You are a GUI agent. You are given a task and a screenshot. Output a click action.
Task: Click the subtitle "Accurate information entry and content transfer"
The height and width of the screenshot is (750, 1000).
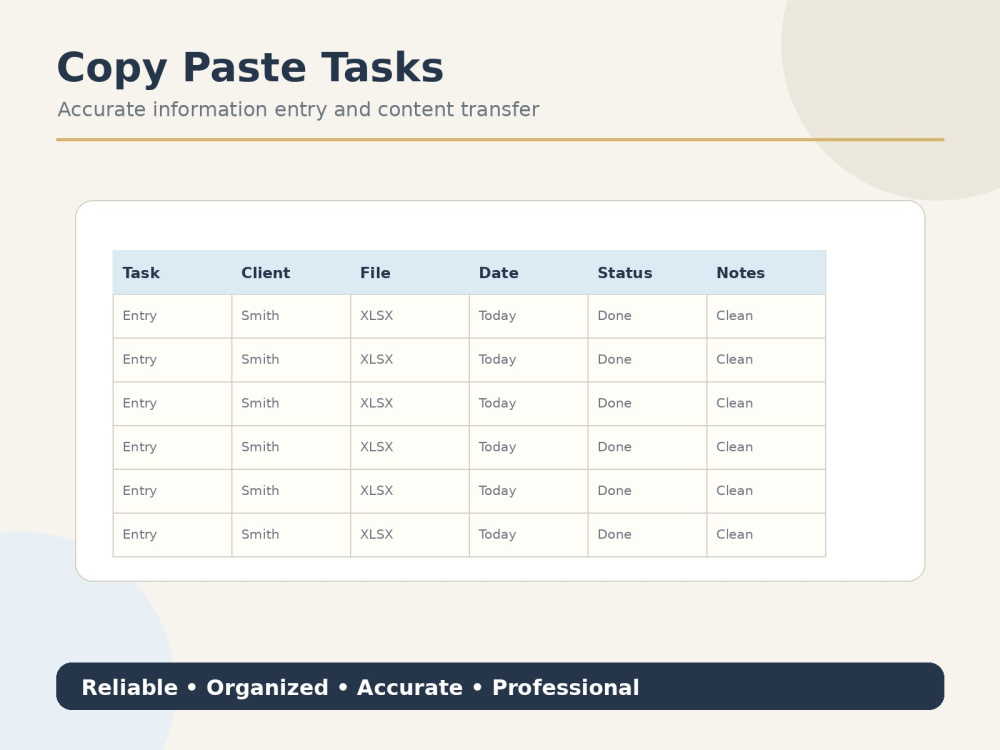[298, 110]
